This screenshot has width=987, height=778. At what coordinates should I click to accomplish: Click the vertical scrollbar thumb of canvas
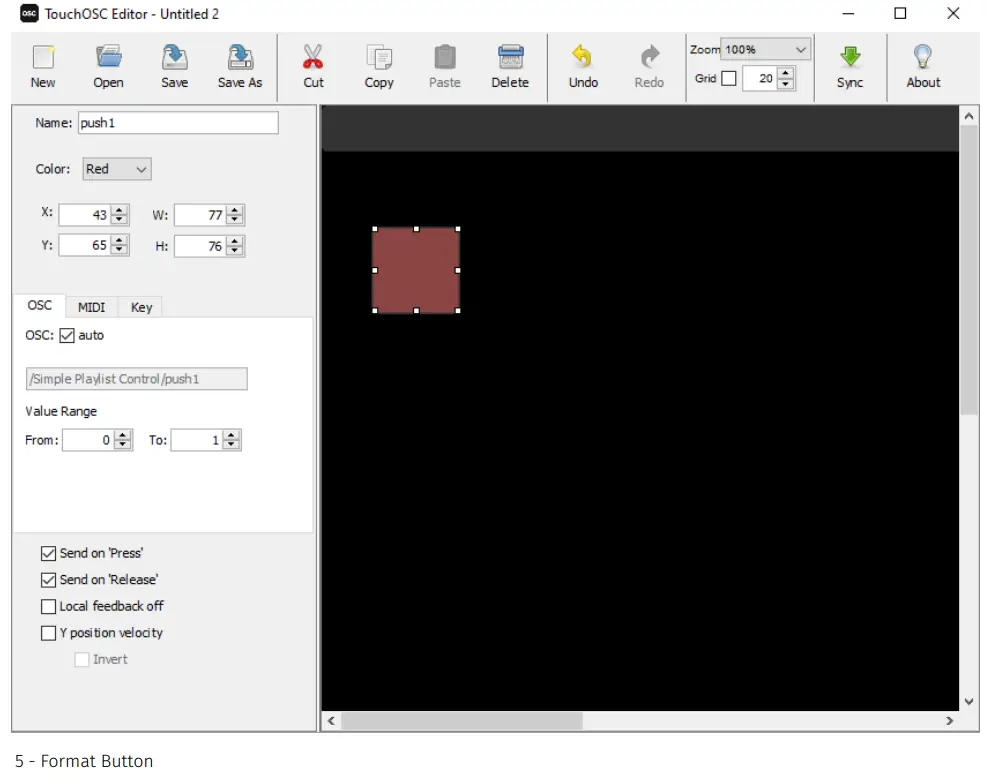pos(969,269)
